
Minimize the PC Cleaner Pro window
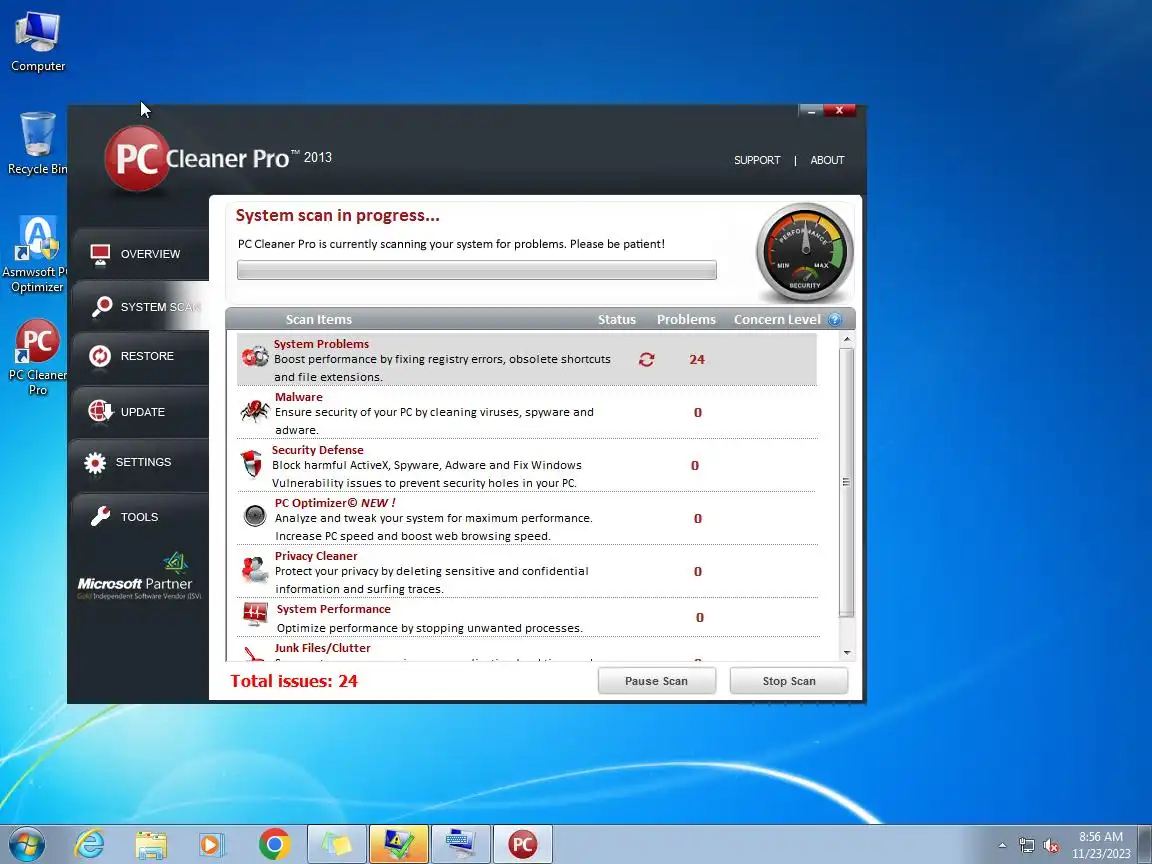tap(811, 111)
